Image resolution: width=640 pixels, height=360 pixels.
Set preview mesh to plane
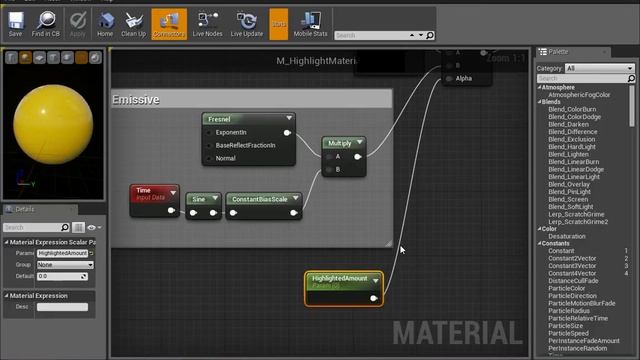39,58
